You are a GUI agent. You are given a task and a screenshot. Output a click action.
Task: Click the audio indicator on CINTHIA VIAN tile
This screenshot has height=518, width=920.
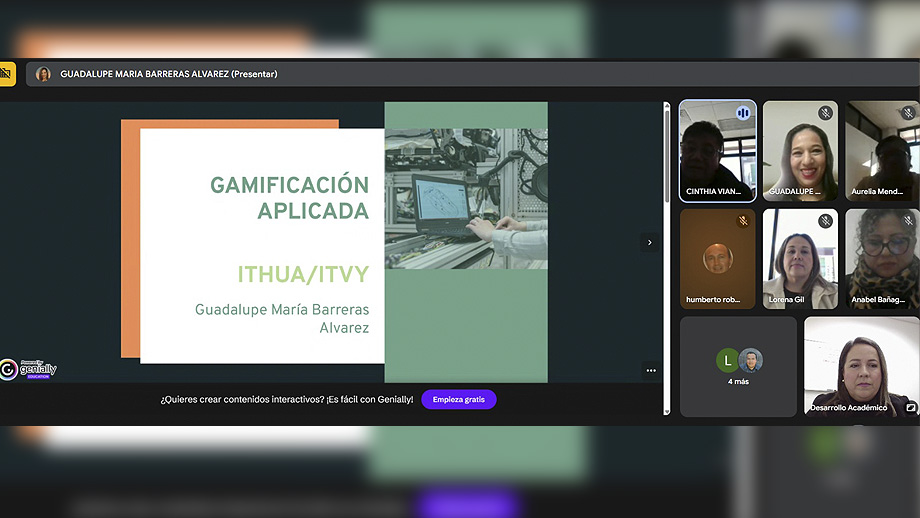coord(743,113)
